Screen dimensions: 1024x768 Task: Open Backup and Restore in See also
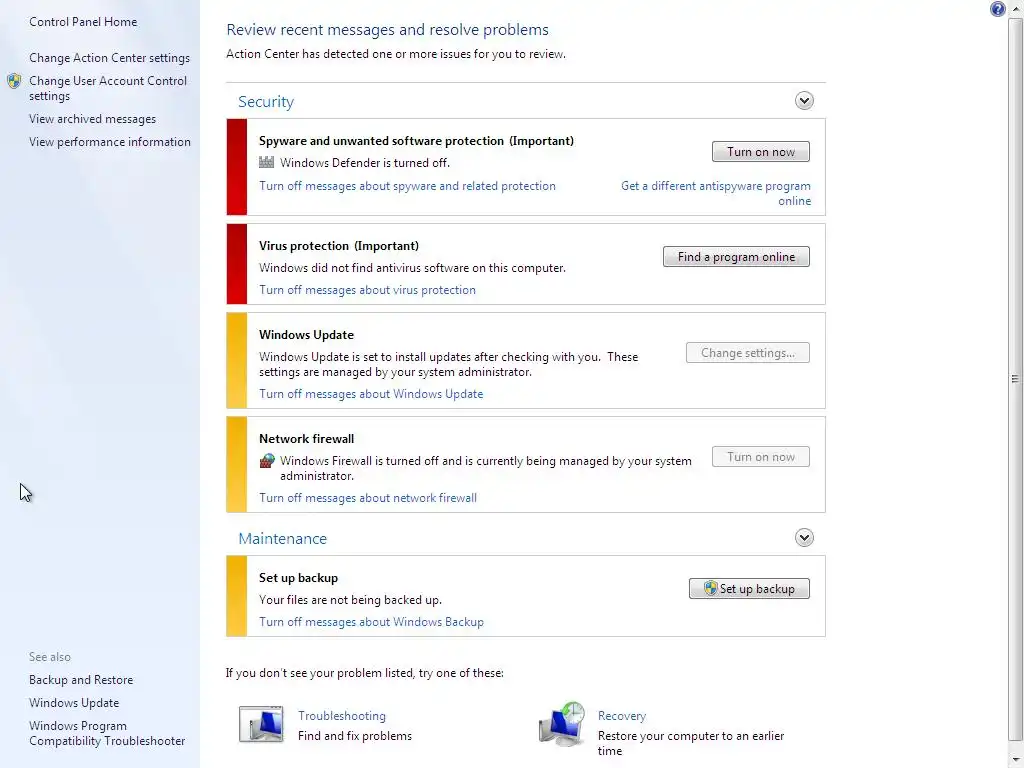81,680
